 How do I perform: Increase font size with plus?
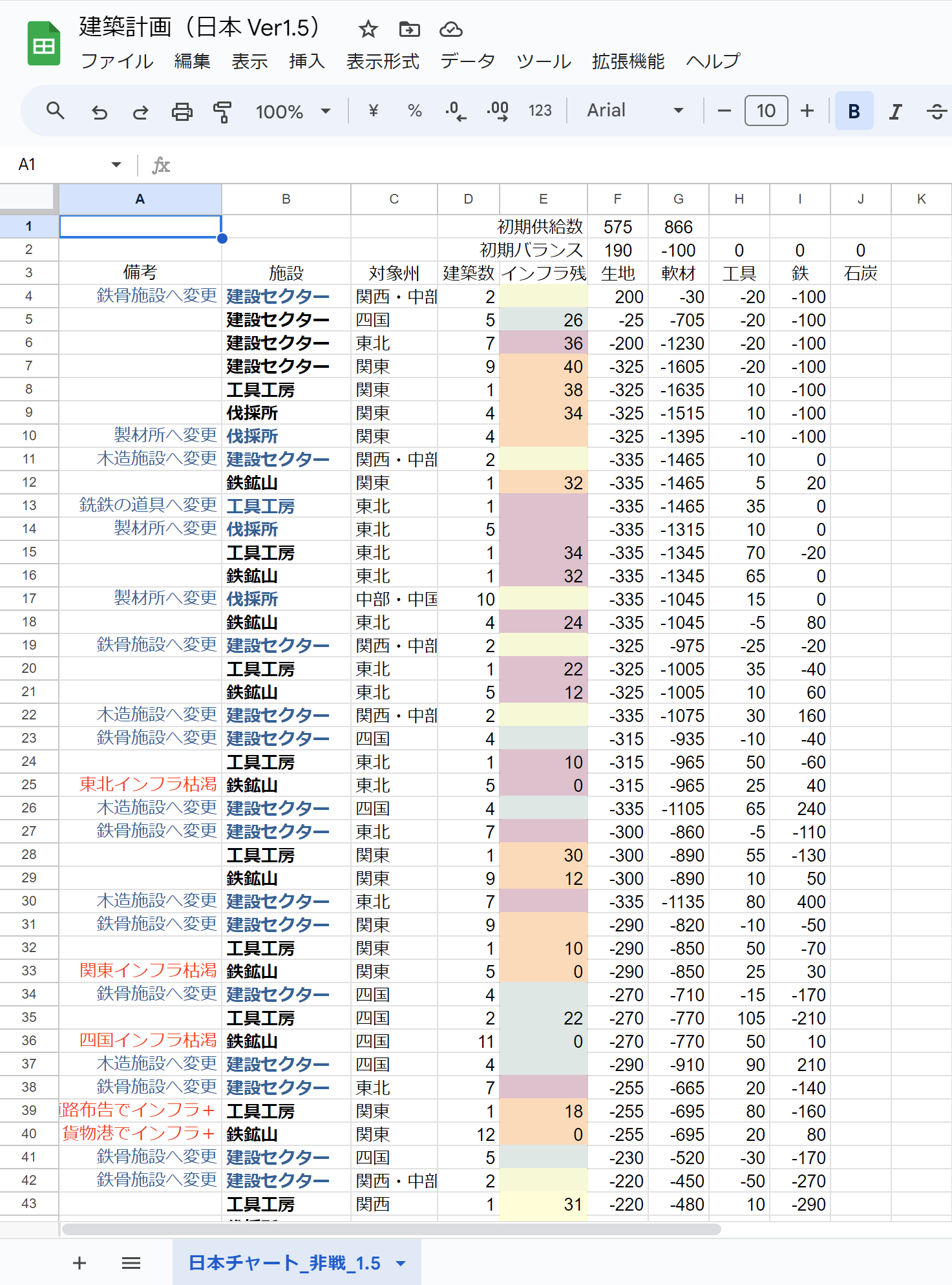click(807, 111)
